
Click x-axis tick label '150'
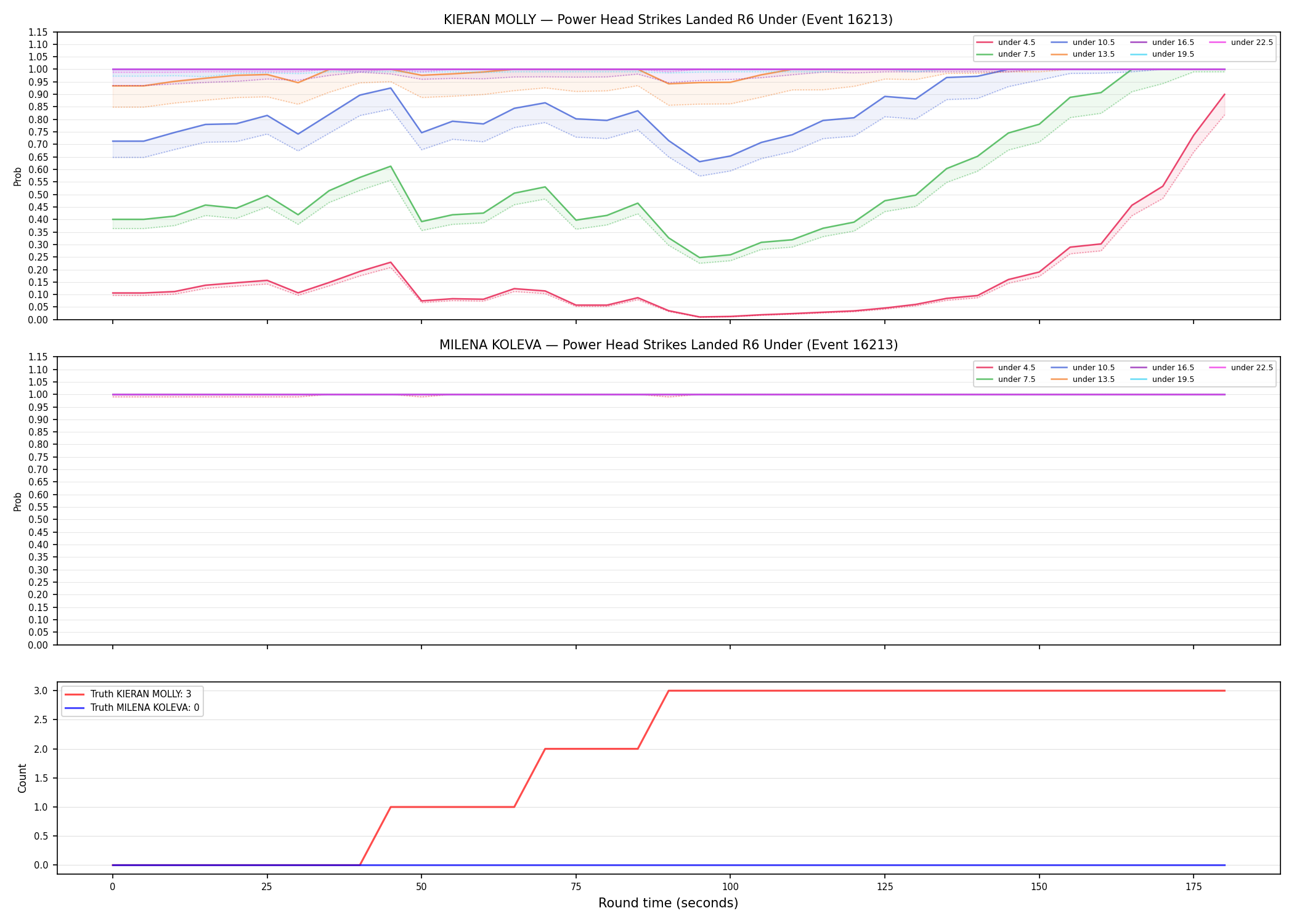(1040, 887)
